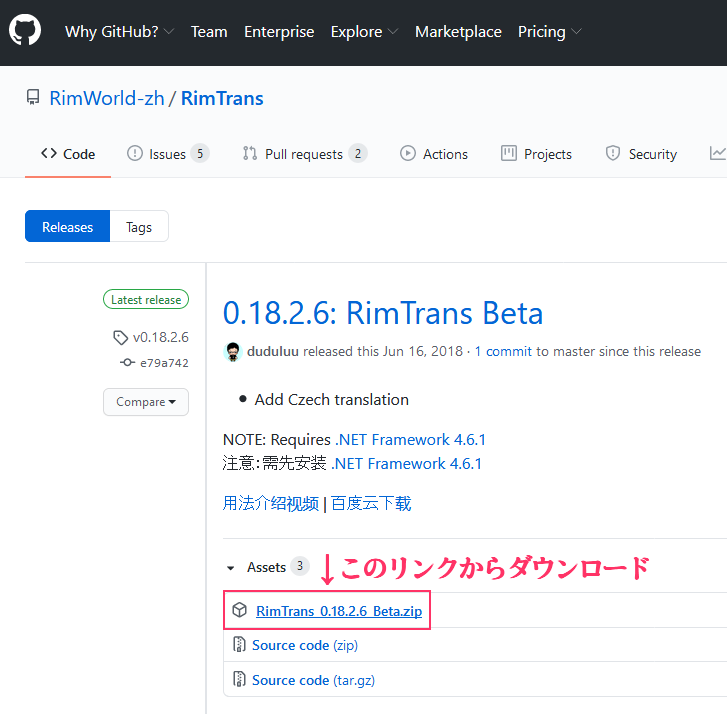Open commit e79a742
The width and height of the screenshot is (727, 714).
point(164,363)
